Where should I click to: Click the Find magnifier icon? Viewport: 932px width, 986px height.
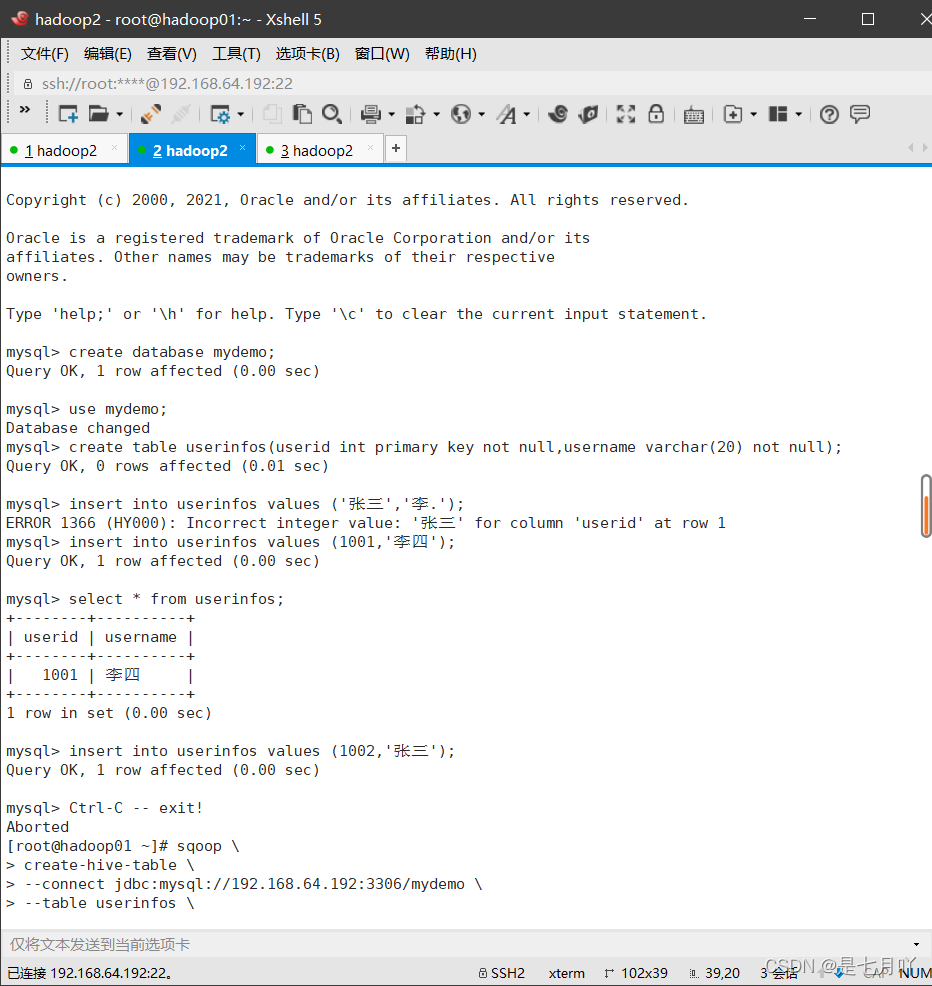tap(332, 114)
